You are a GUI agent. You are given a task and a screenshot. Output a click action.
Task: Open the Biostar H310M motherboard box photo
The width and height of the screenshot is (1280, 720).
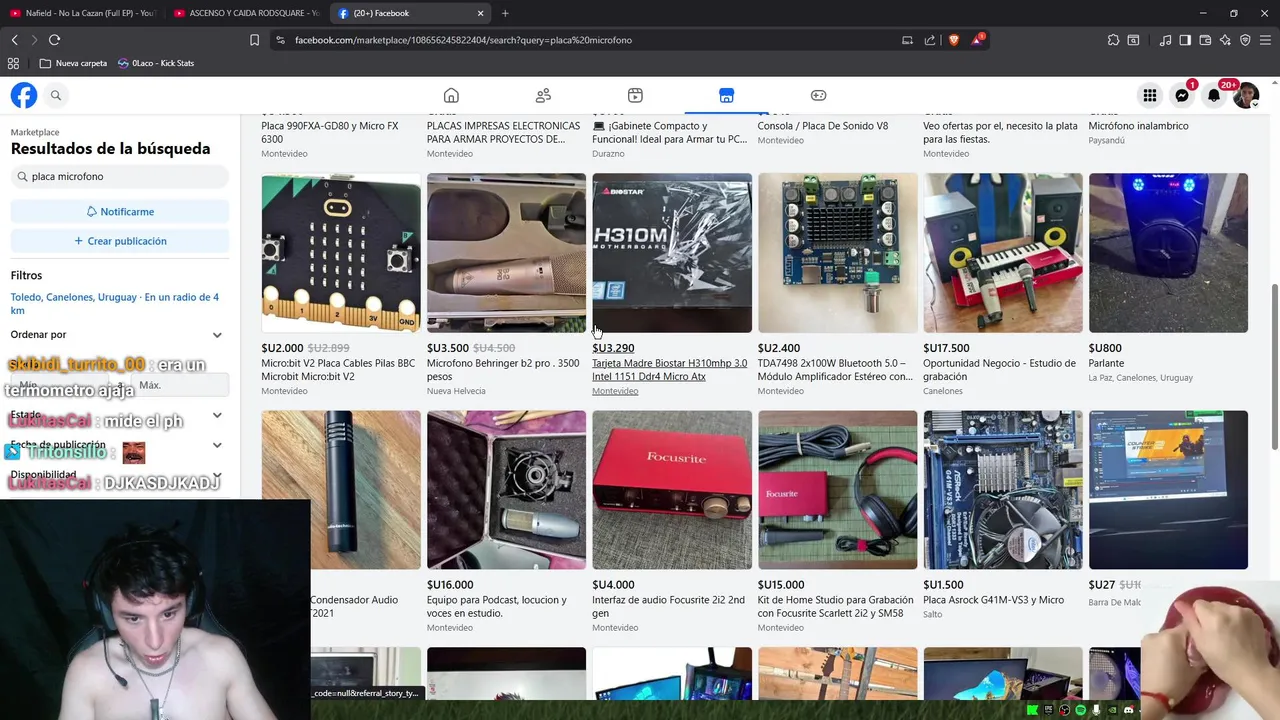point(672,253)
